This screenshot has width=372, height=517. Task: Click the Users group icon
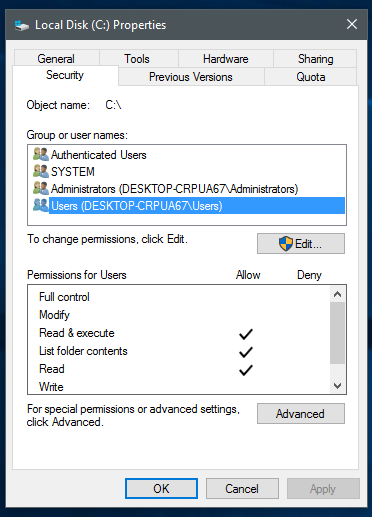pos(41,205)
